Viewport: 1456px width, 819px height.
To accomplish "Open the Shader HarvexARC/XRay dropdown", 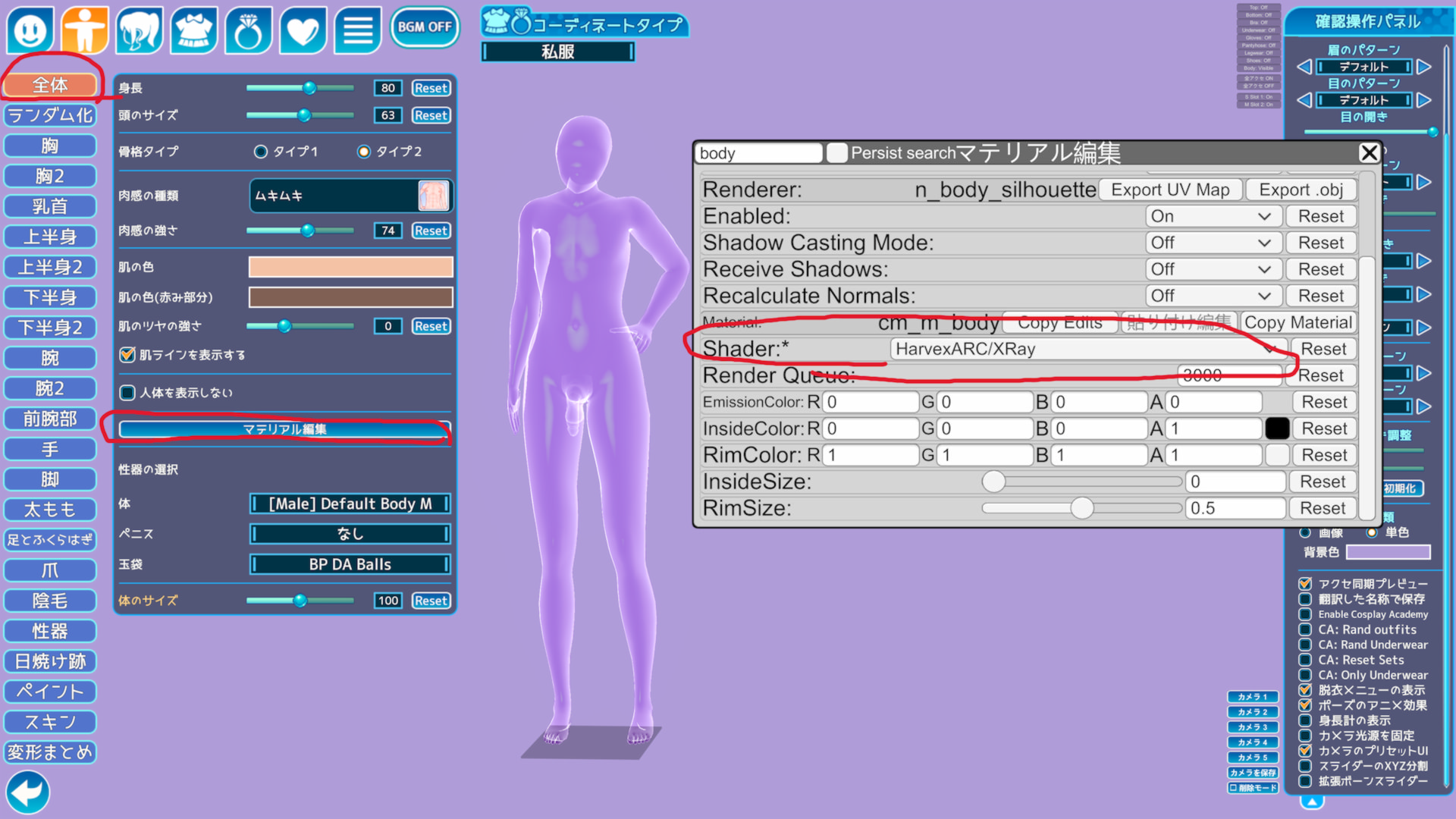I will point(1087,349).
